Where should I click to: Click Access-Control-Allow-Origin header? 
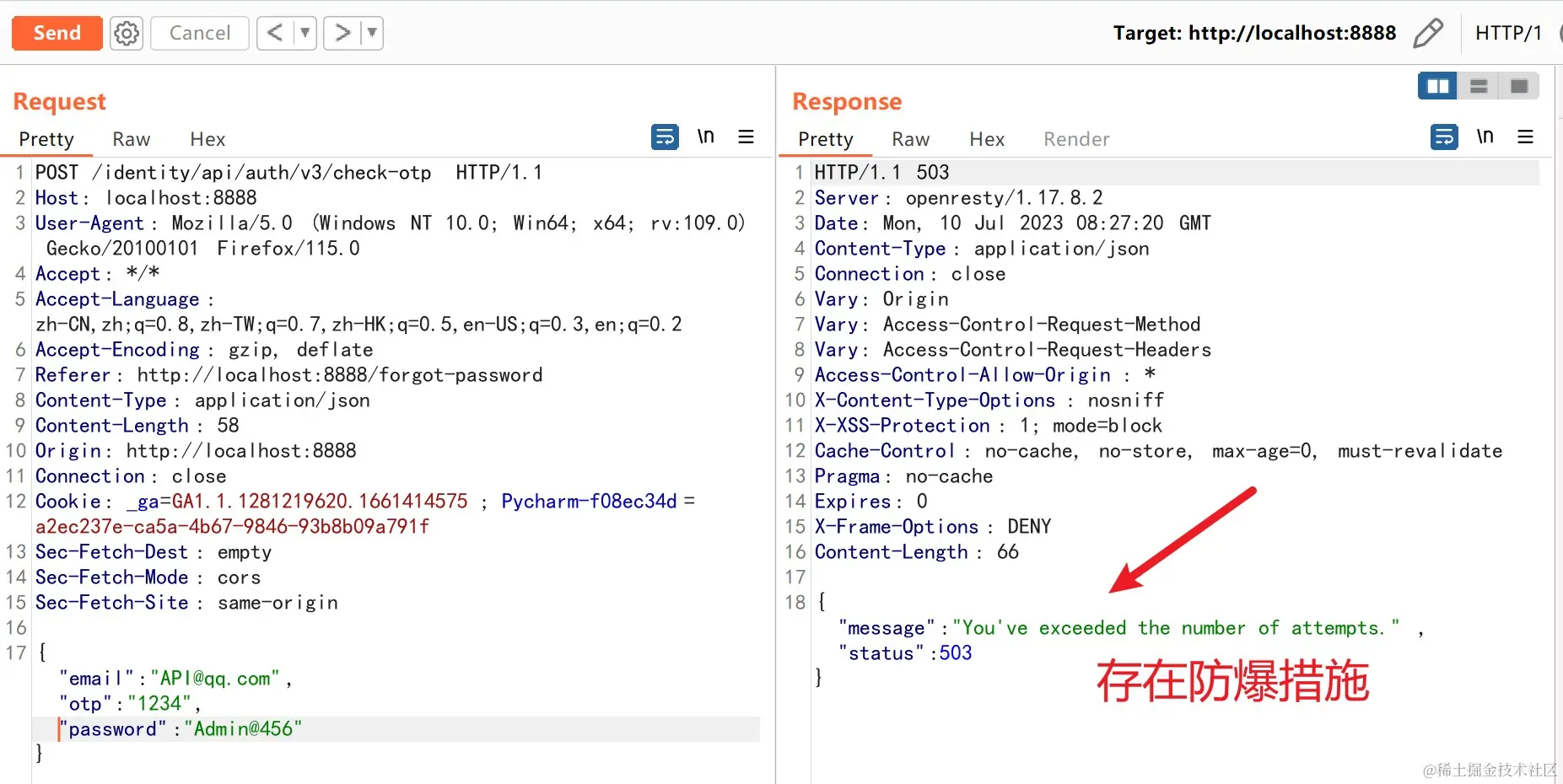click(984, 375)
